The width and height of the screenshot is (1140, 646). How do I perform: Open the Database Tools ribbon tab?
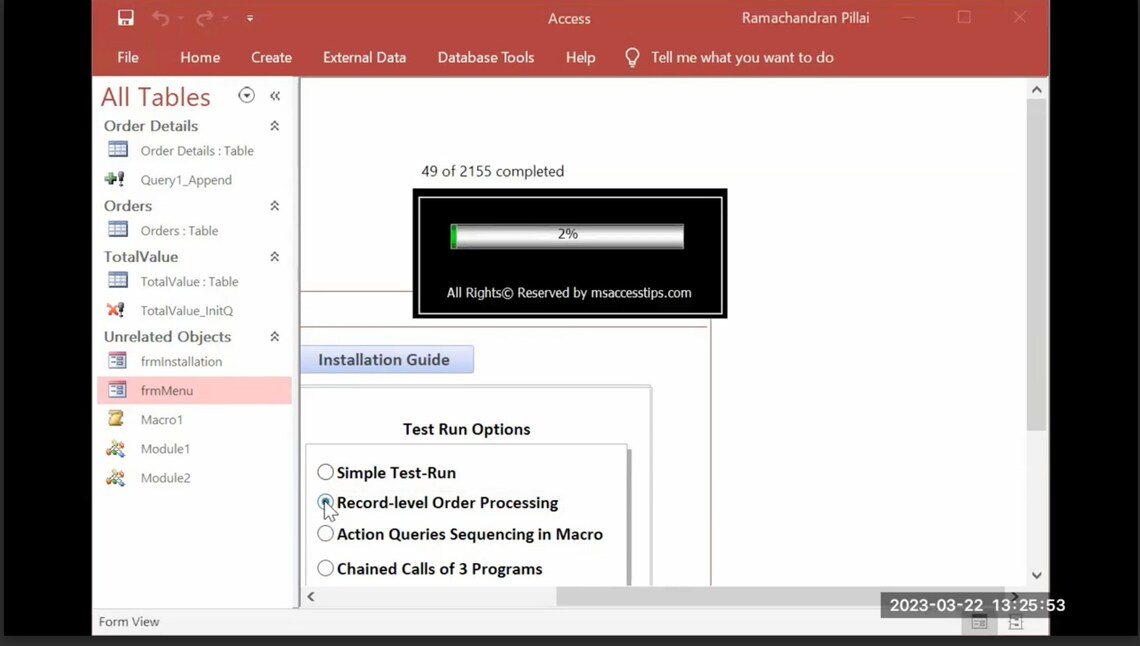tap(485, 57)
